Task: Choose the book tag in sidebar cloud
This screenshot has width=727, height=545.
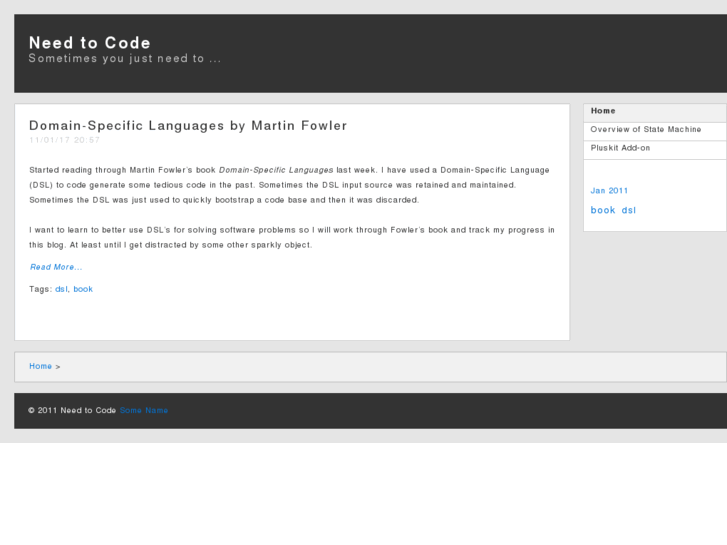Action: (x=603, y=210)
